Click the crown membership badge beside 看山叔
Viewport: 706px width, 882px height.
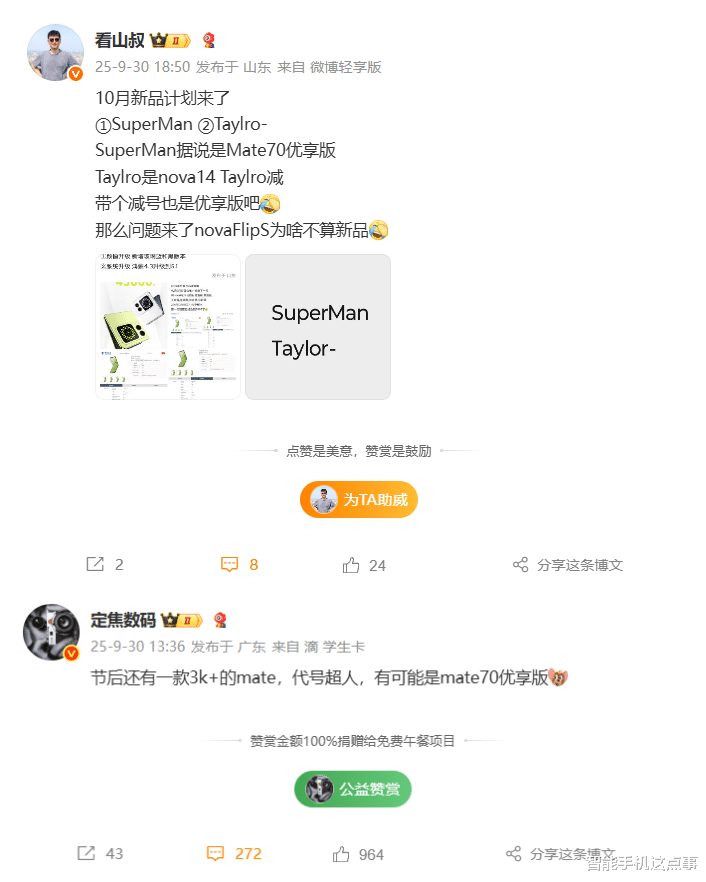[170, 40]
